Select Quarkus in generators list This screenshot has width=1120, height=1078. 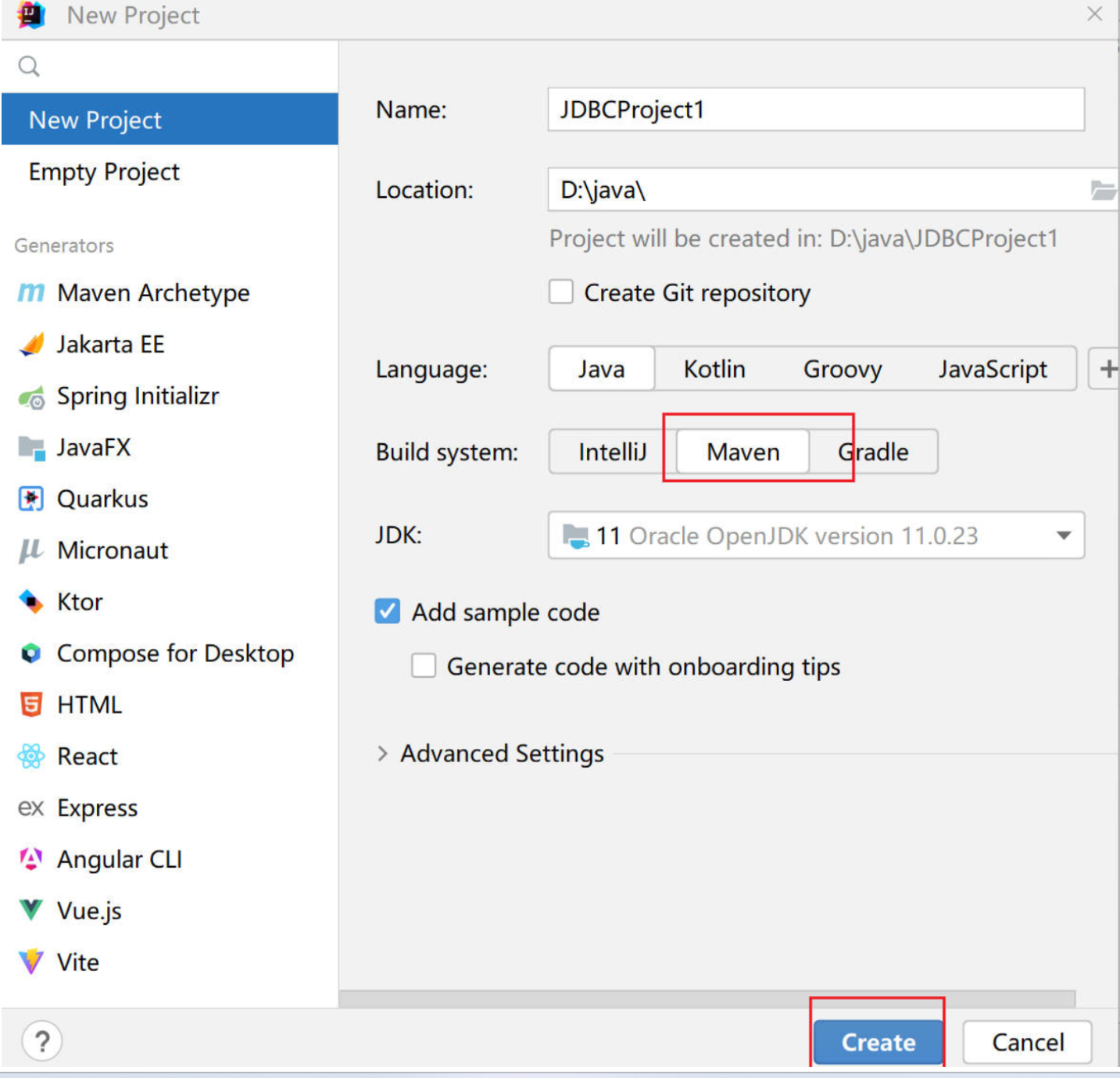[x=170, y=499]
